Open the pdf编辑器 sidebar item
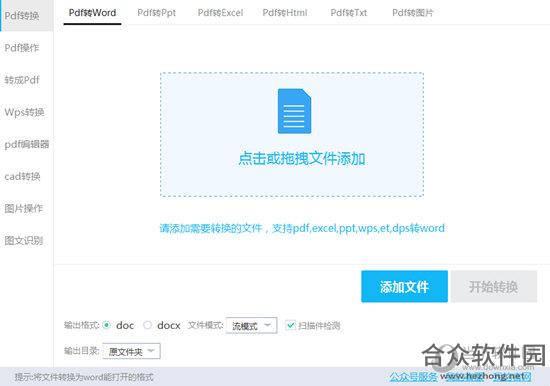 point(27,144)
